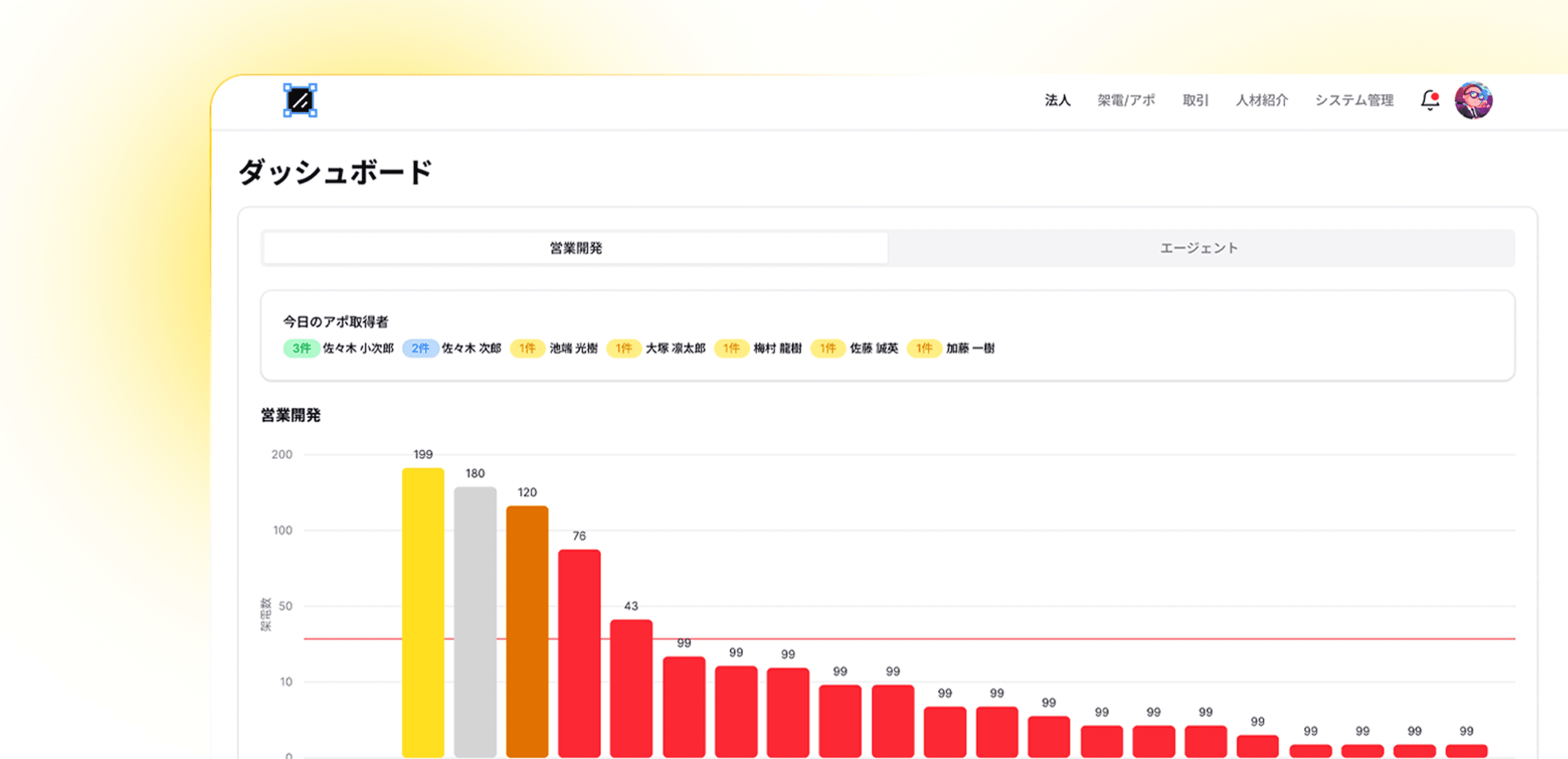1568x759 pixels.
Task: Switch to the エージェント tab
Action: (x=1199, y=248)
